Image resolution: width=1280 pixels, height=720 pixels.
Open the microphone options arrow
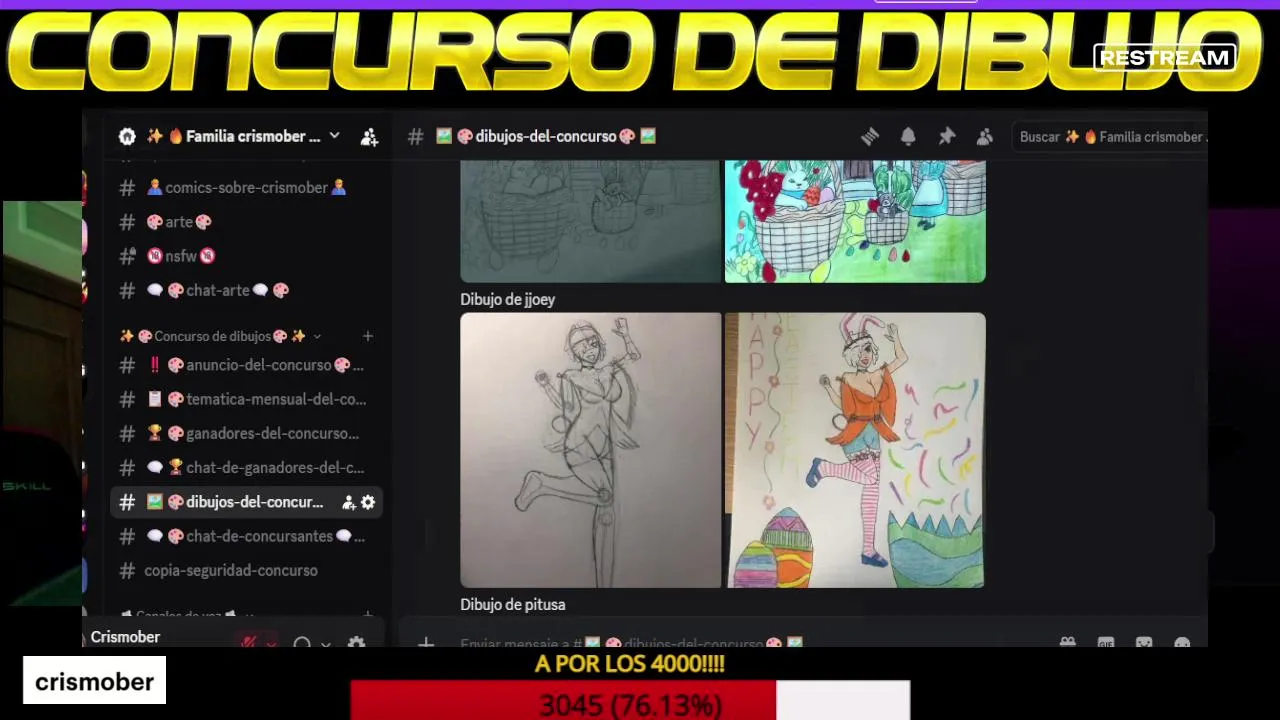click(x=270, y=643)
